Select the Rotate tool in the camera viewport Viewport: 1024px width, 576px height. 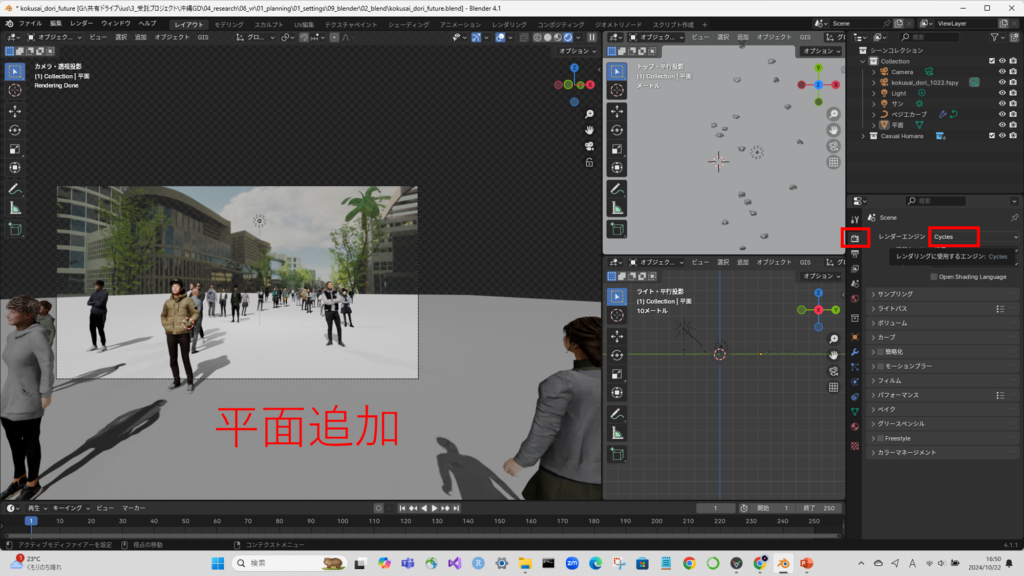tap(15, 129)
